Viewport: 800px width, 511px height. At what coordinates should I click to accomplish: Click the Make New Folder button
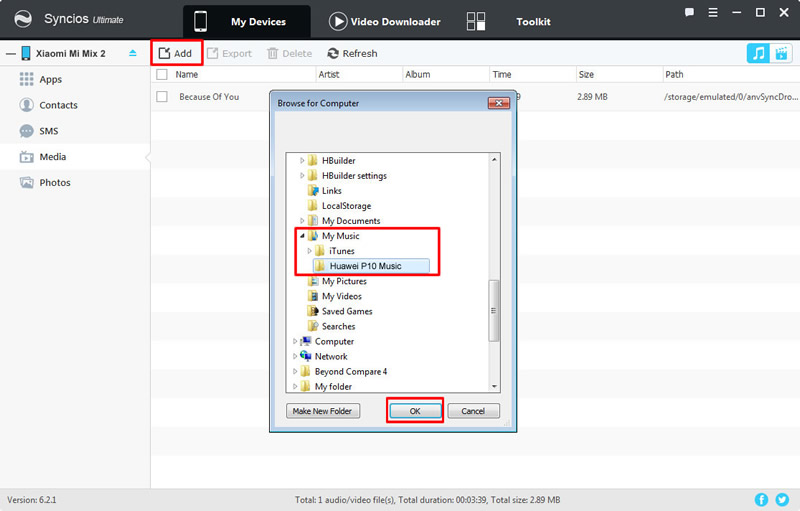(x=322, y=411)
